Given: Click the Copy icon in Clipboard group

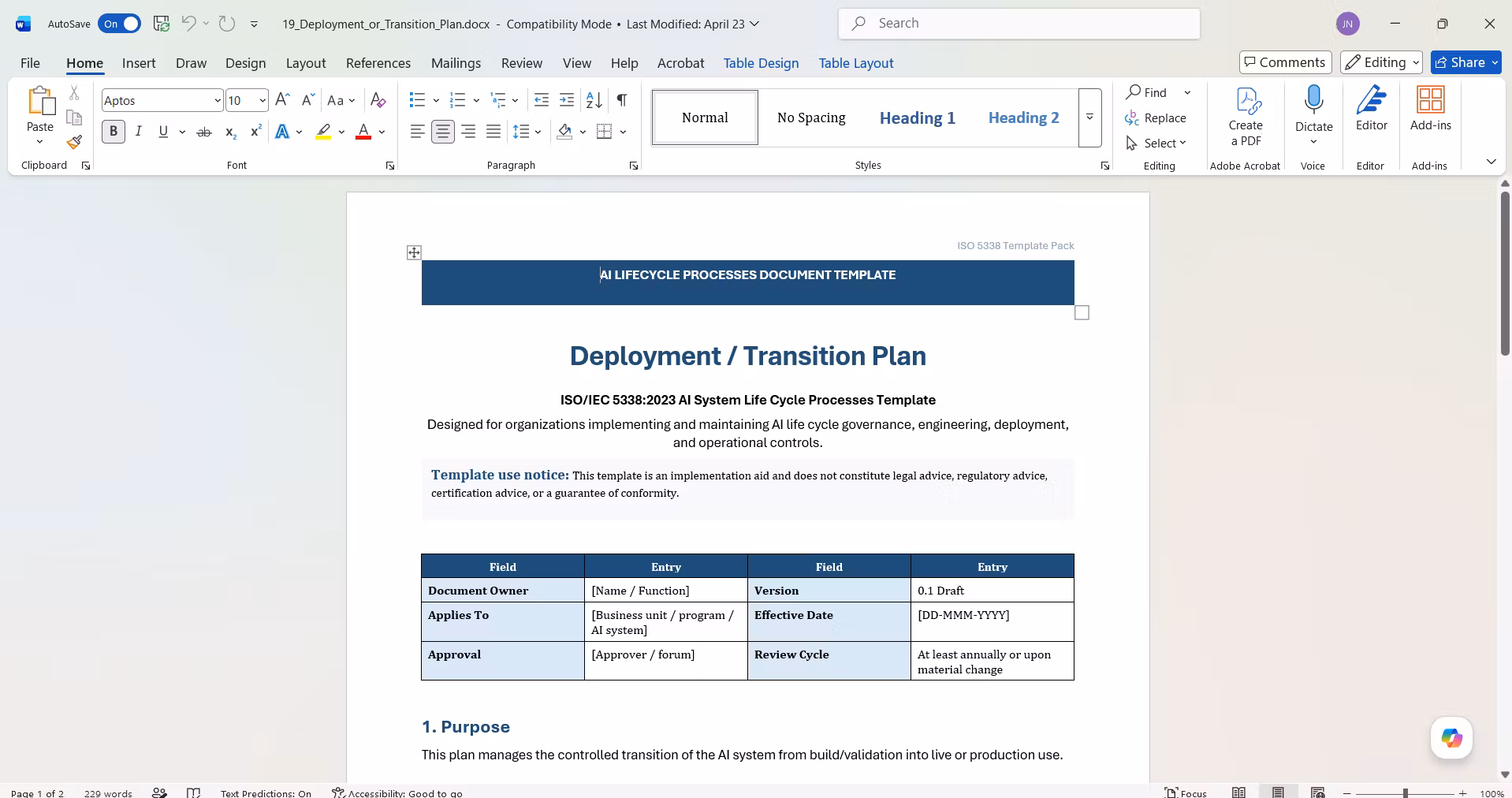Looking at the screenshot, I should click(74, 117).
